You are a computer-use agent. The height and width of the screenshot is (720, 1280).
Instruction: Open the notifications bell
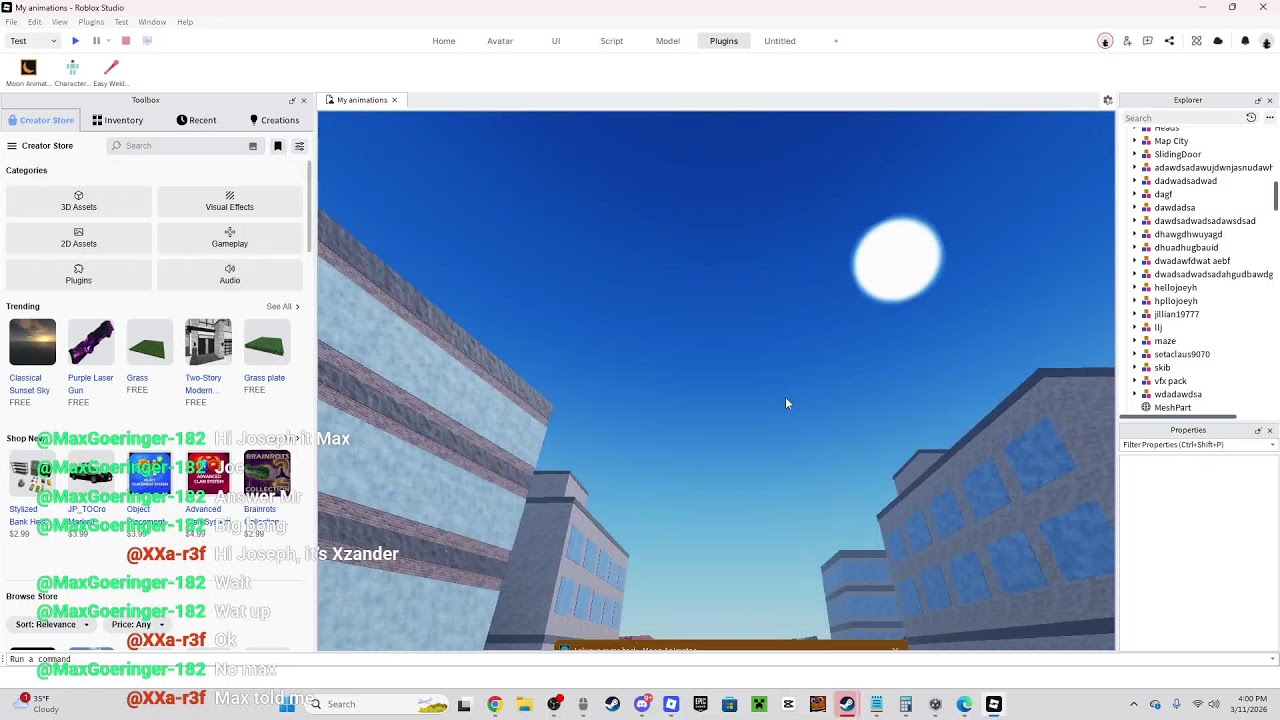coord(1245,41)
